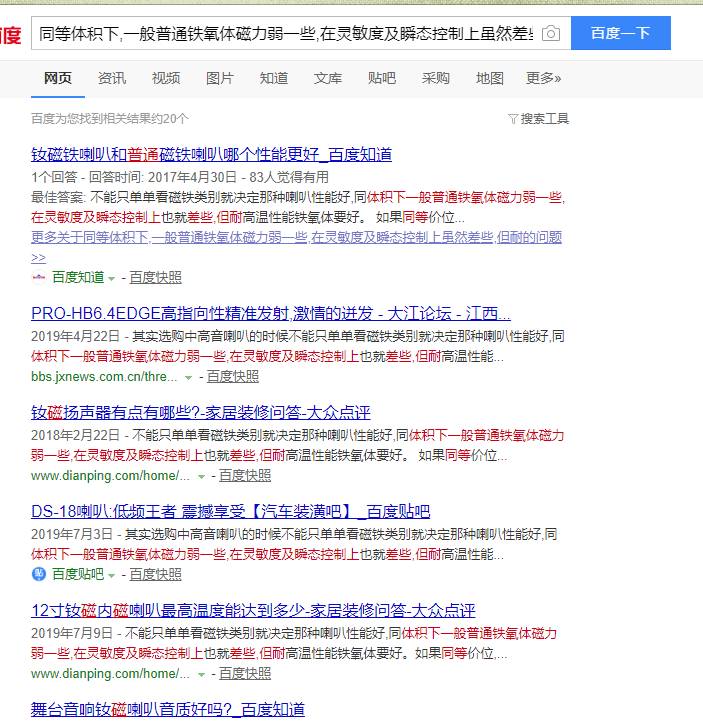Image resolution: width=703 pixels, height=721 pixels.
Task: Open the 更多关于同等体积下 related questions link
Action: [x=297, y=237]
